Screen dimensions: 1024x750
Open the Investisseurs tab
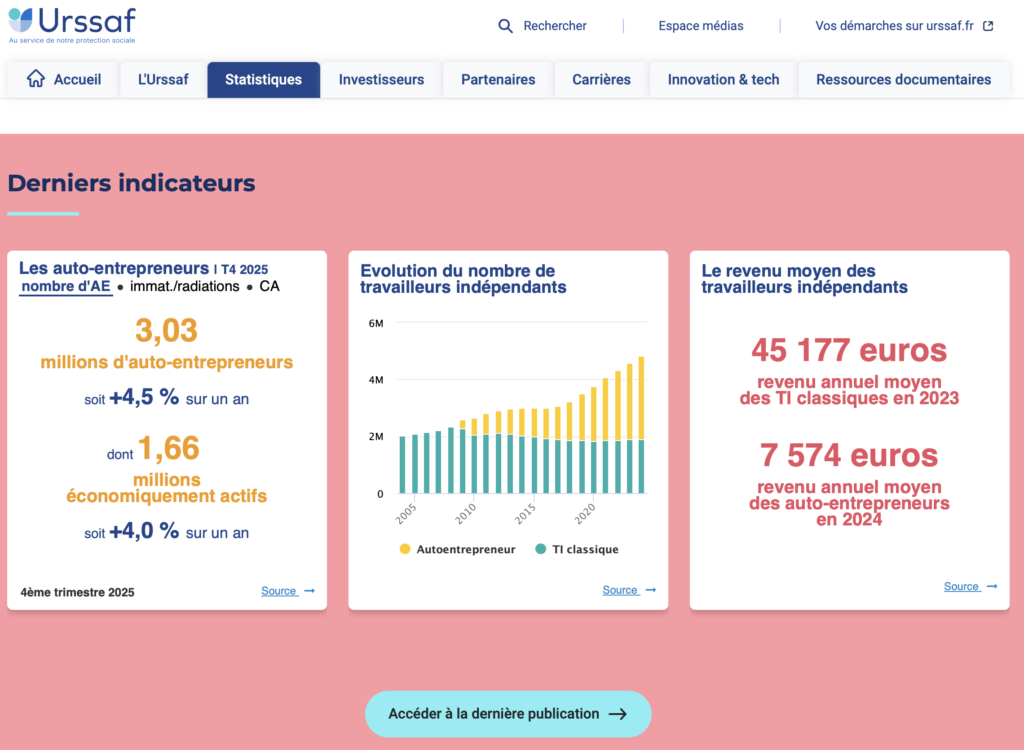tap(381, 80)
